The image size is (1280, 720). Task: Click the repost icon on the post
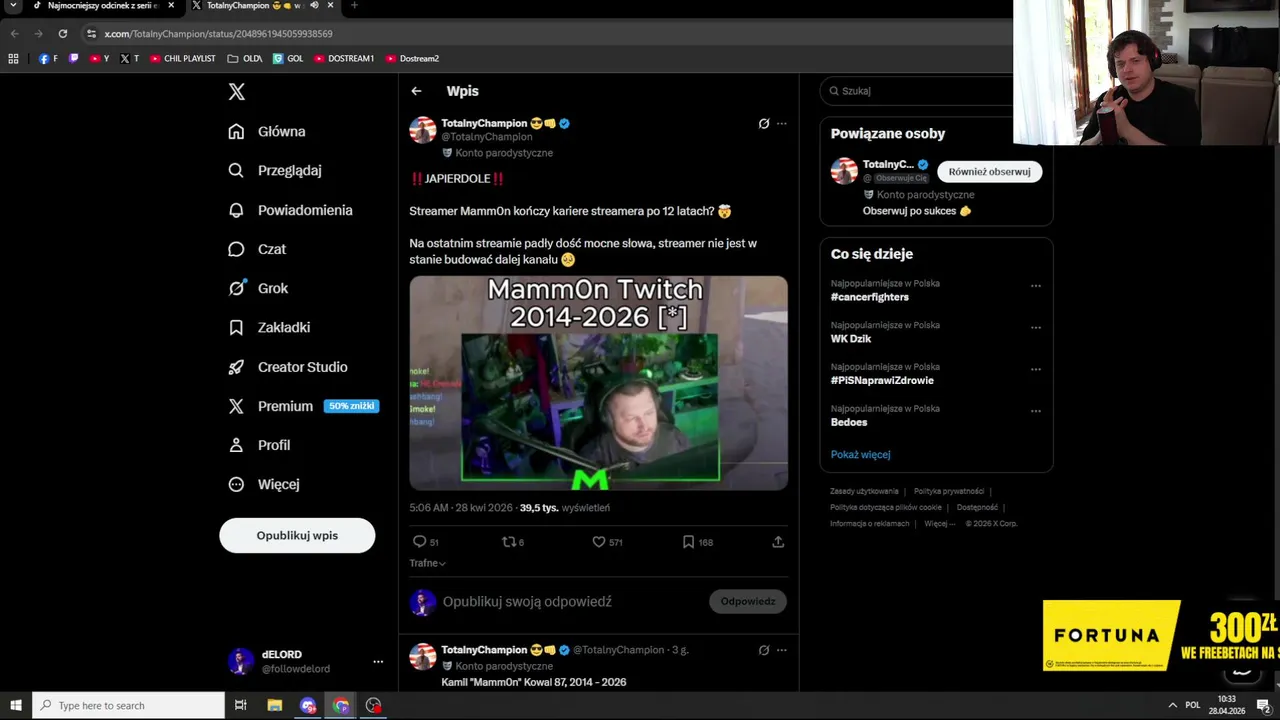508,542
